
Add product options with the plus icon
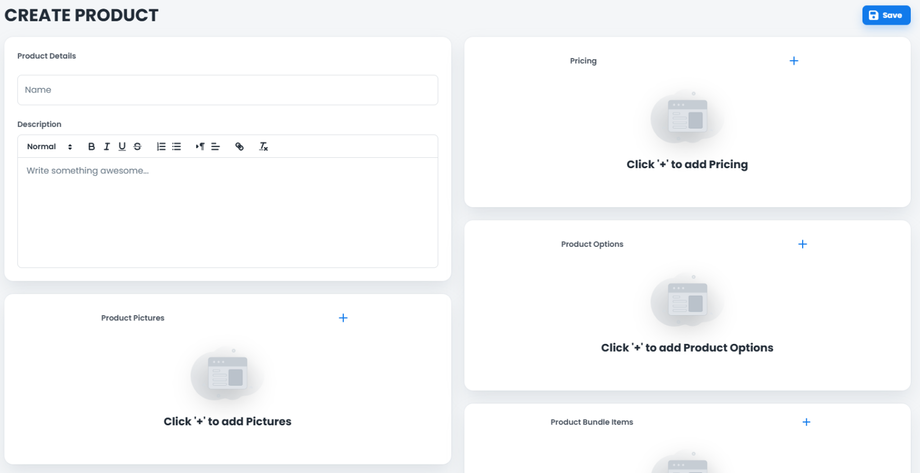click(x=803, y=244)
